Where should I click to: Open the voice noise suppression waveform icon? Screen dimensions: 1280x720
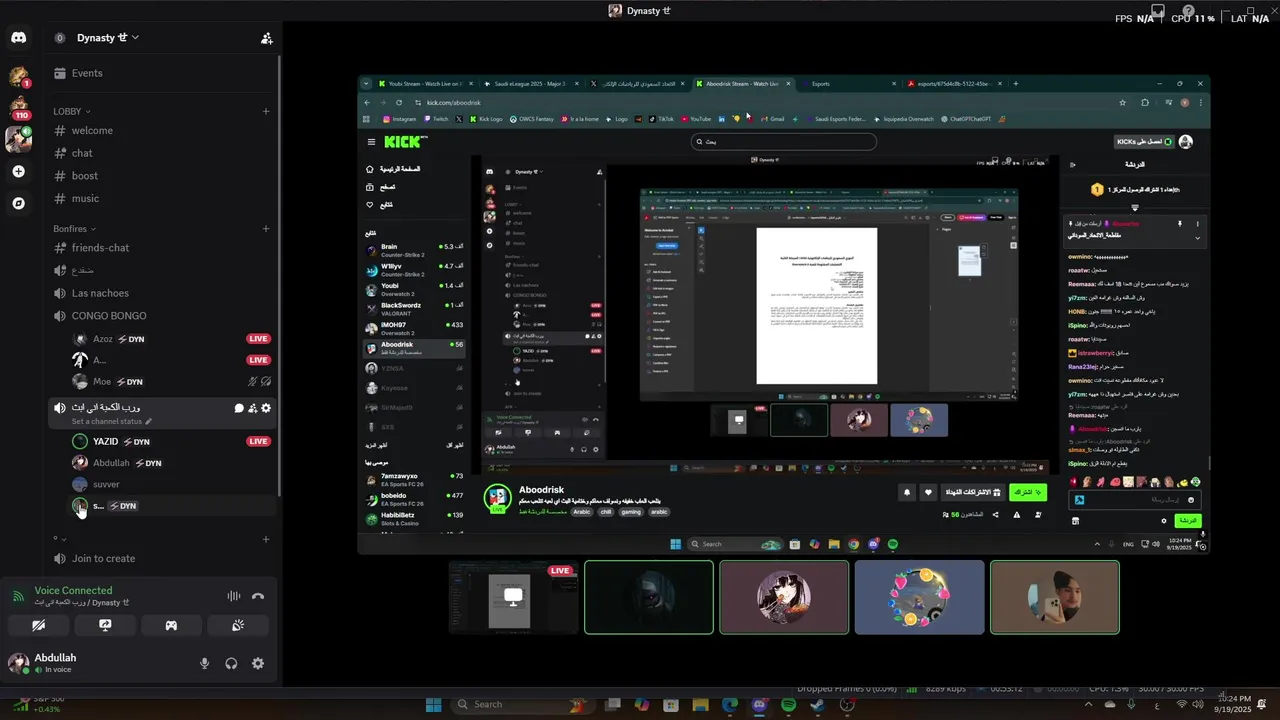(233, 596)
